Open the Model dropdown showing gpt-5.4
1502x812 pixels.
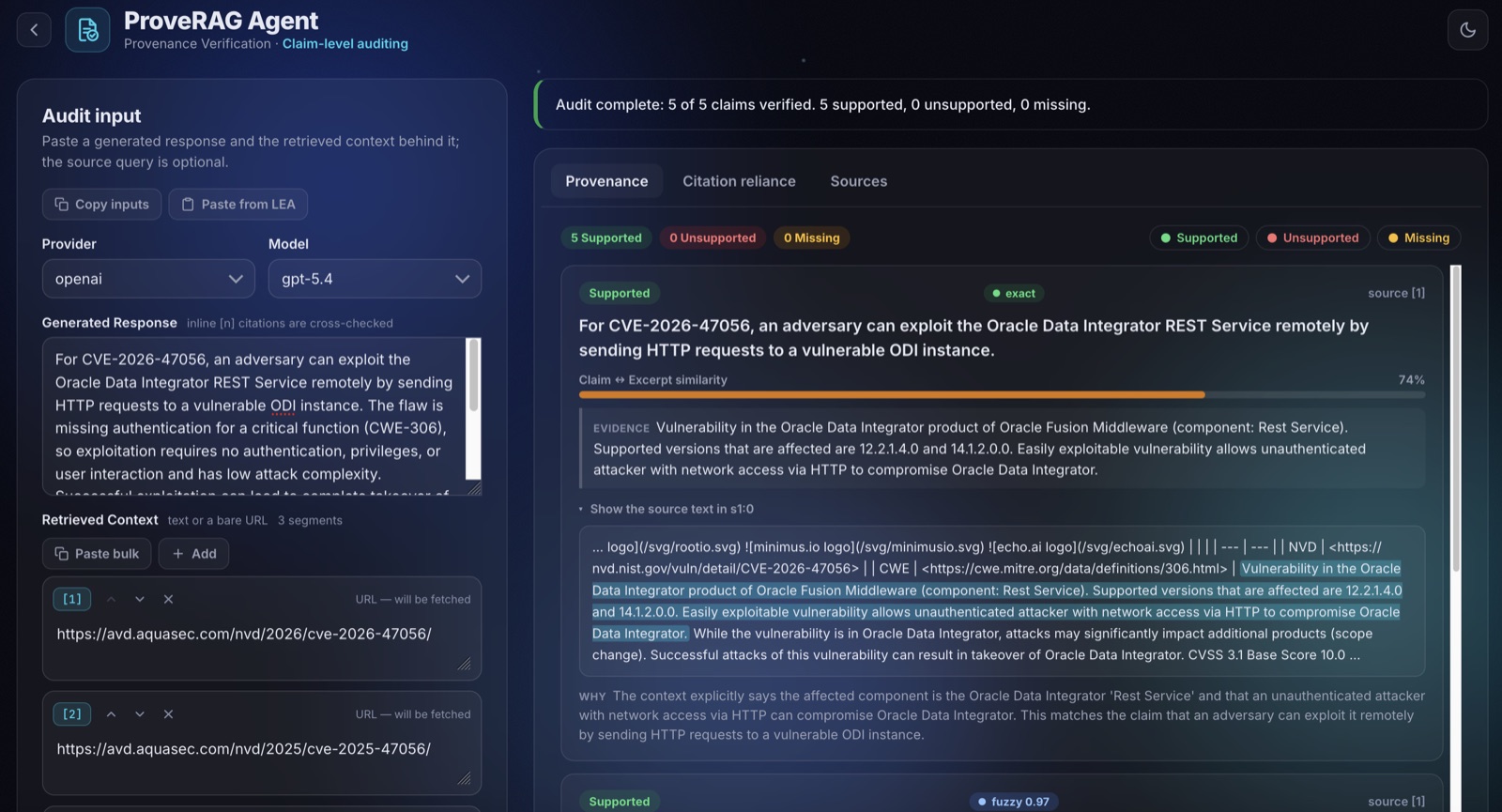tap(375, 279)
